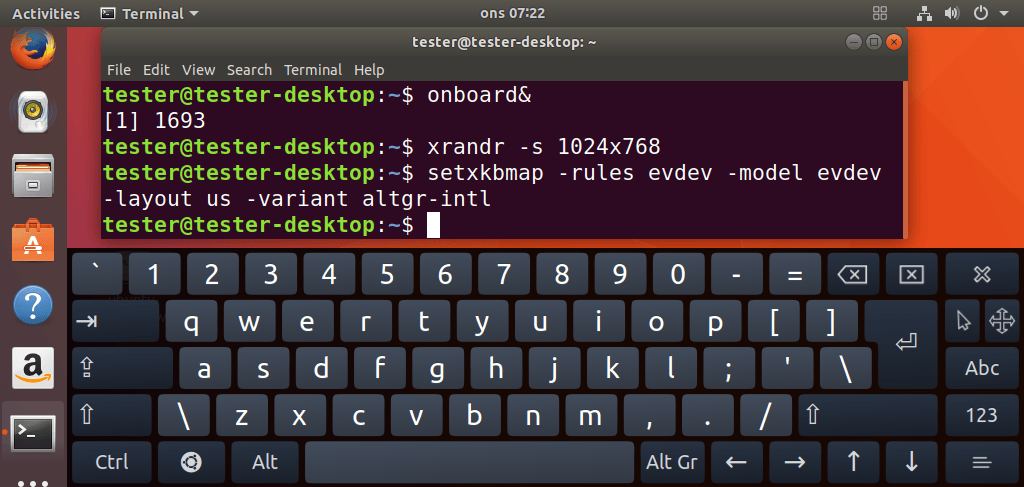Toggle the Caps Lock key

click(122, 368)
